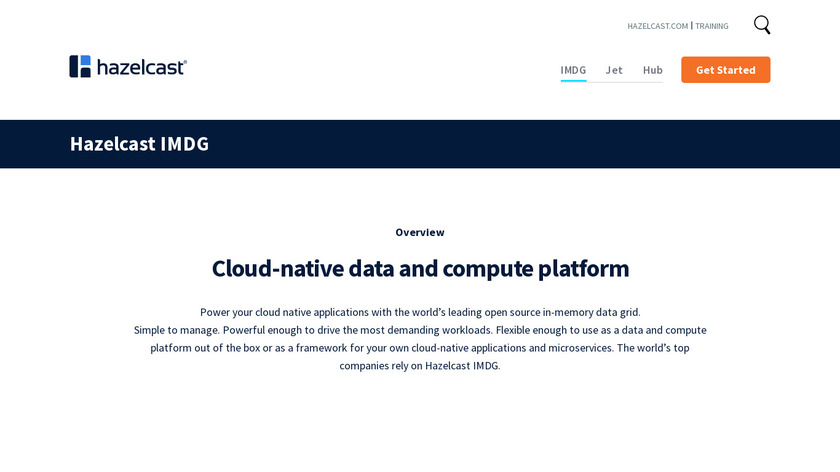Viewport: 840px width, 472px height.
Task: Switch to the Jet navigation tab
Action: [x=614, y=70]
